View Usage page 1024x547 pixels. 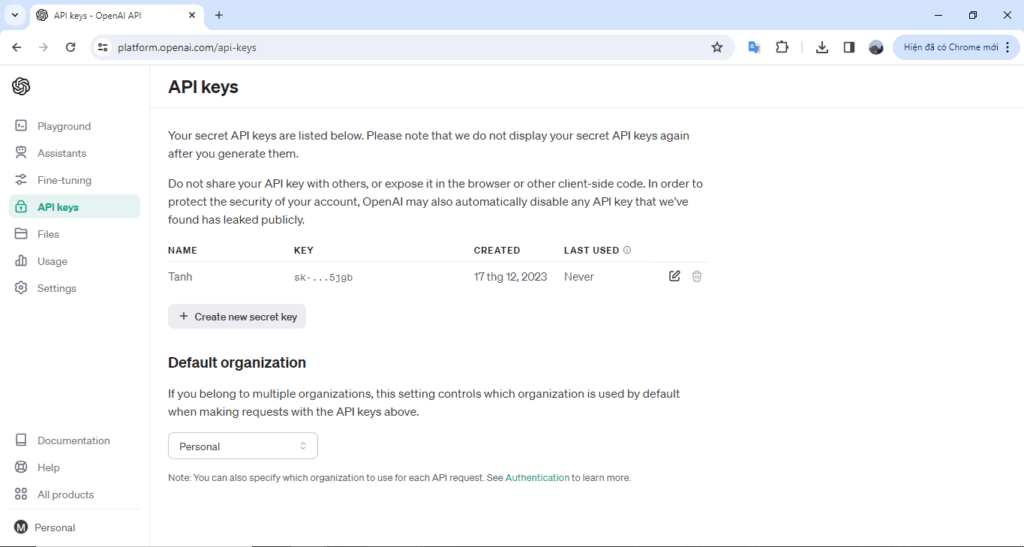(52, 261)
